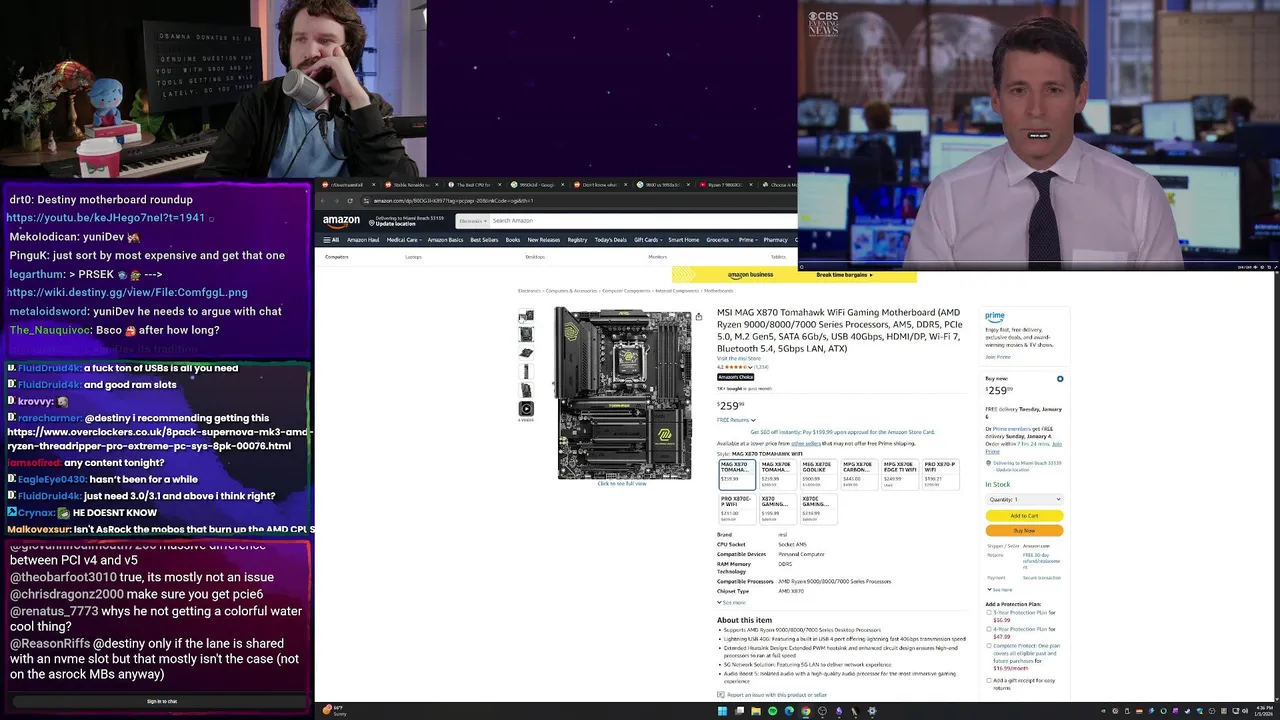Open Monitors category in Computers subnav

[657, 257]
